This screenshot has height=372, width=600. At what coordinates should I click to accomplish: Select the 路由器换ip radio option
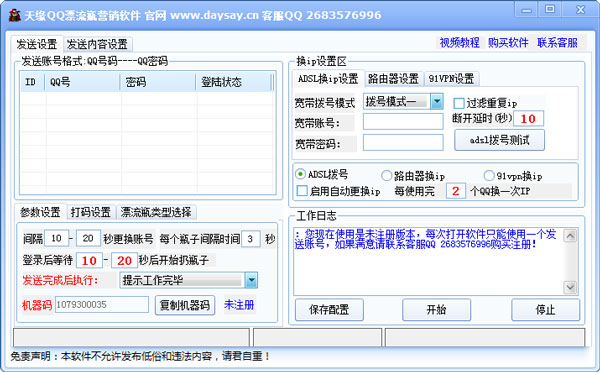click(386, 176)
